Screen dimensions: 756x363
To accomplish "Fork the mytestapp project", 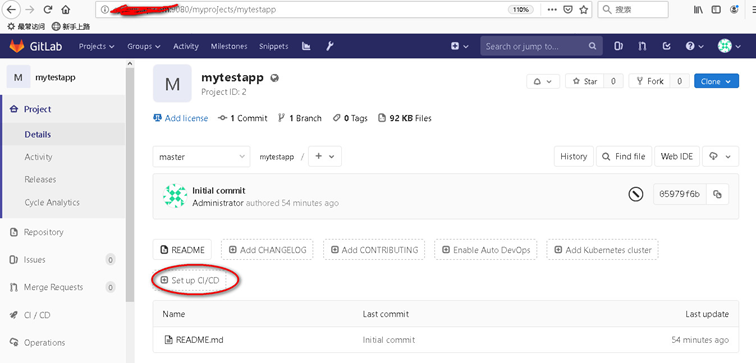I will pyautogui.click(x=649, y=81).
